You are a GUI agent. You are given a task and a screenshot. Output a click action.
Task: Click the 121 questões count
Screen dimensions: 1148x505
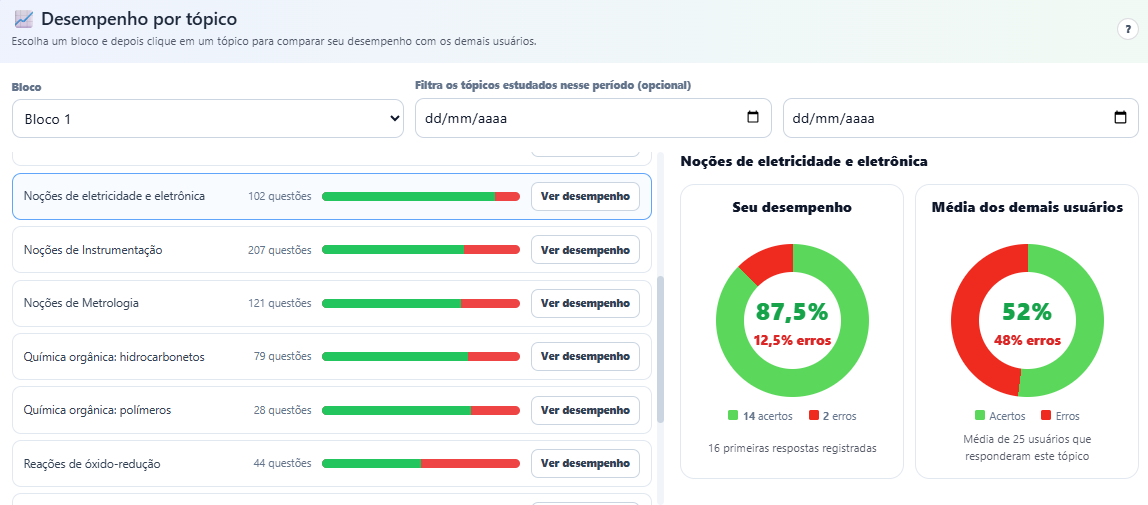pos(280,303)
